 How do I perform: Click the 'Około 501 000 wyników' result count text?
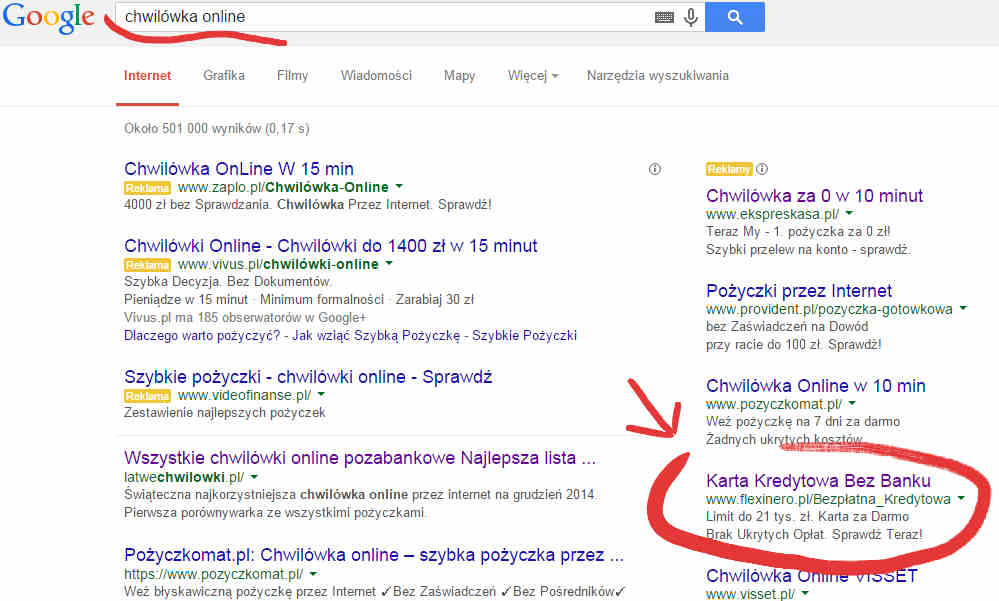[217, 129]
